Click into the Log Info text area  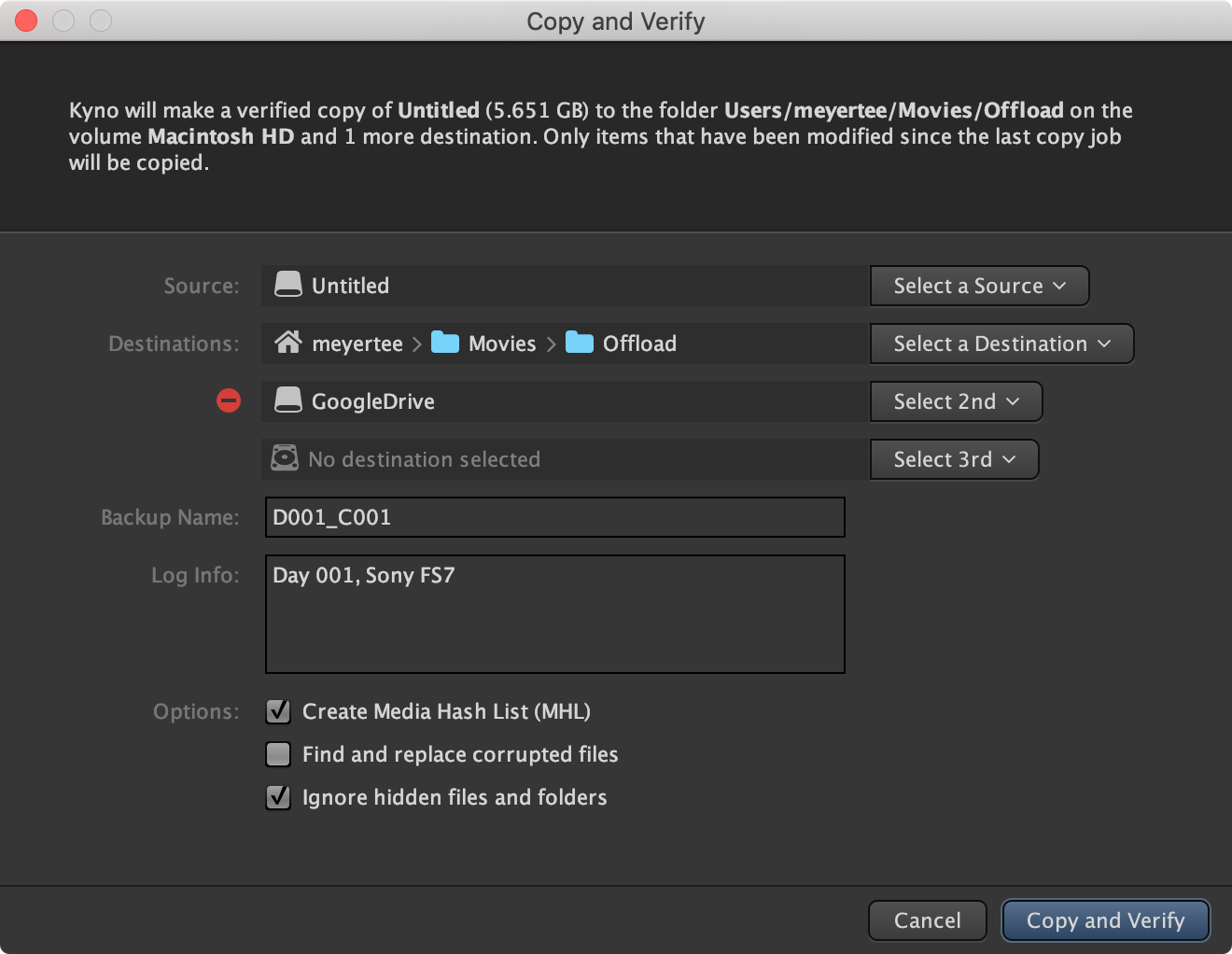coord(555,614)
